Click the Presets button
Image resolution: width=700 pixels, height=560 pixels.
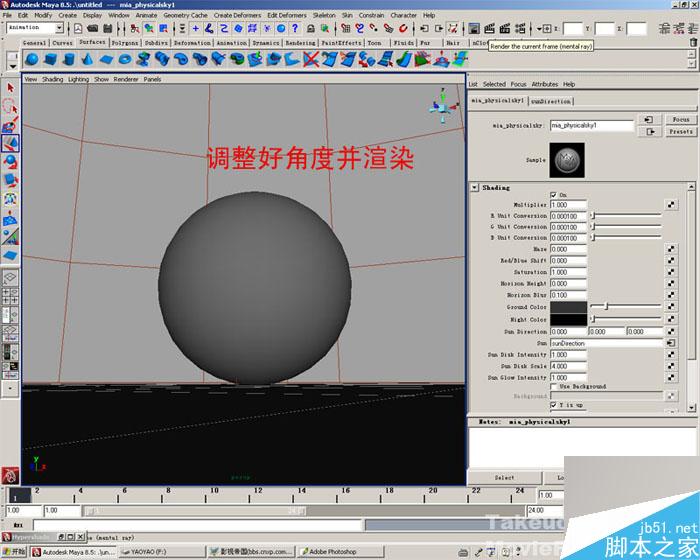point(681,132)
